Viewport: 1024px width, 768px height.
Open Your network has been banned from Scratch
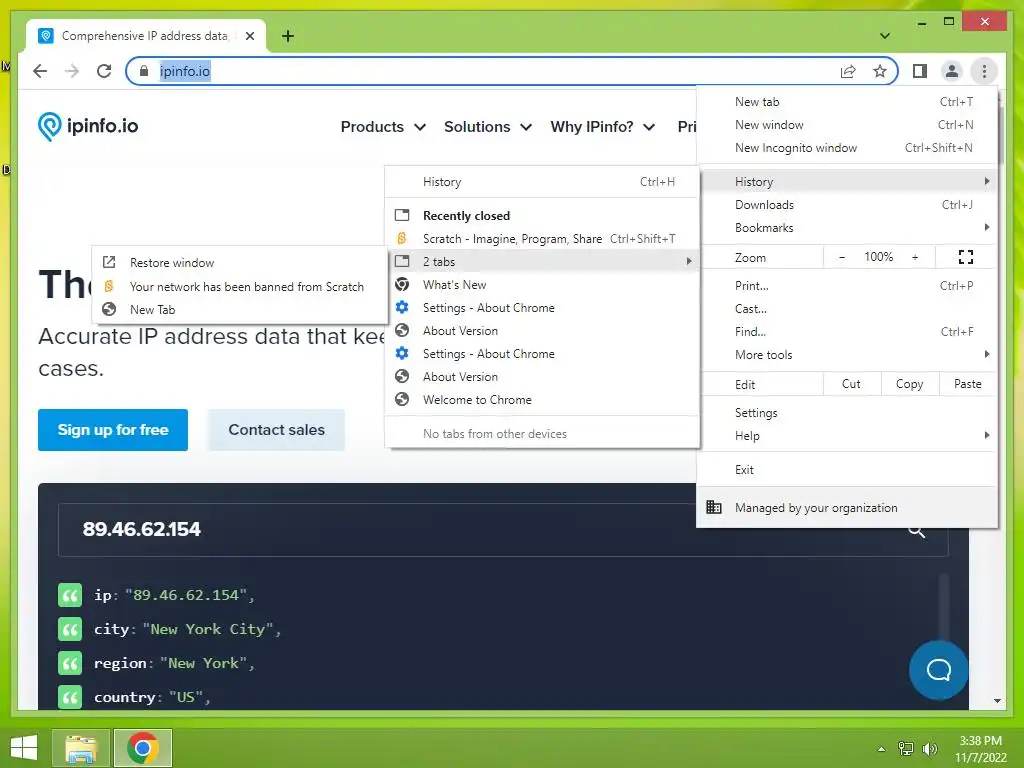(x=240, y=286)
